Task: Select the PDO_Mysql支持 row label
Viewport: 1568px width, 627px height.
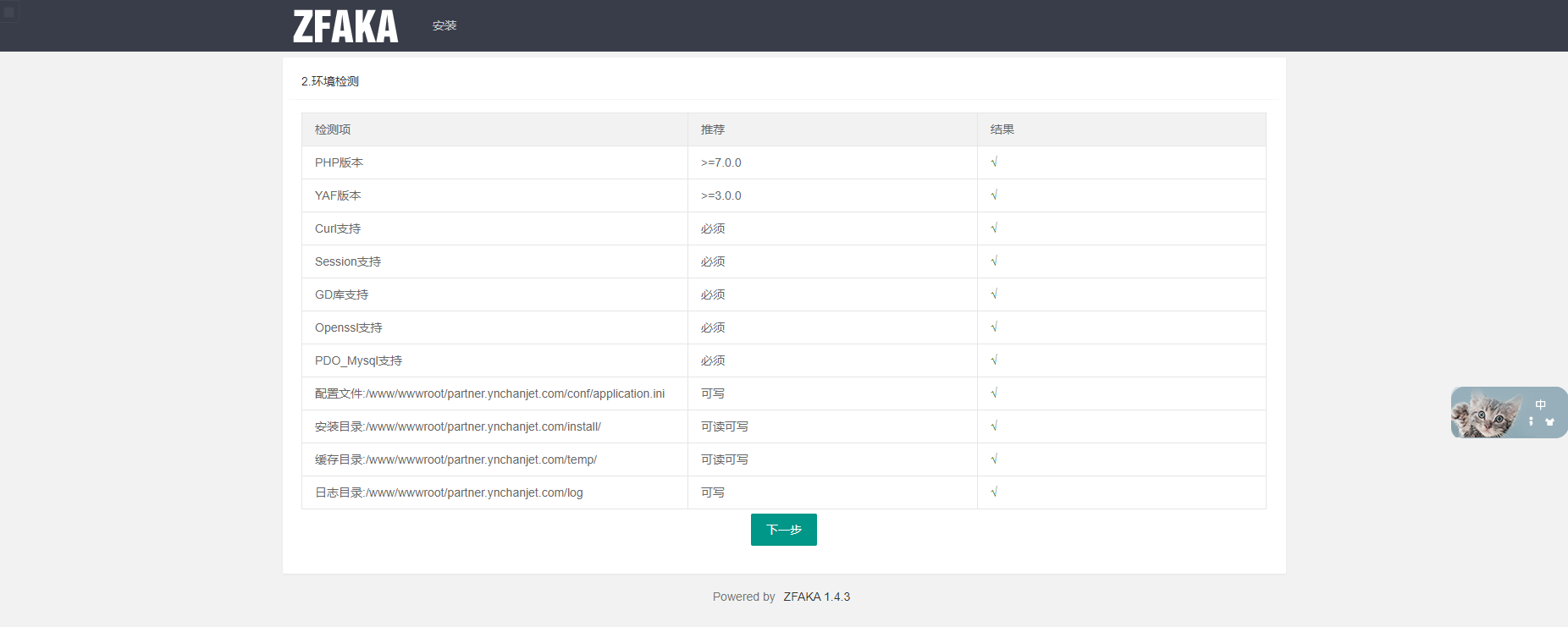Action: click(359, 360)
